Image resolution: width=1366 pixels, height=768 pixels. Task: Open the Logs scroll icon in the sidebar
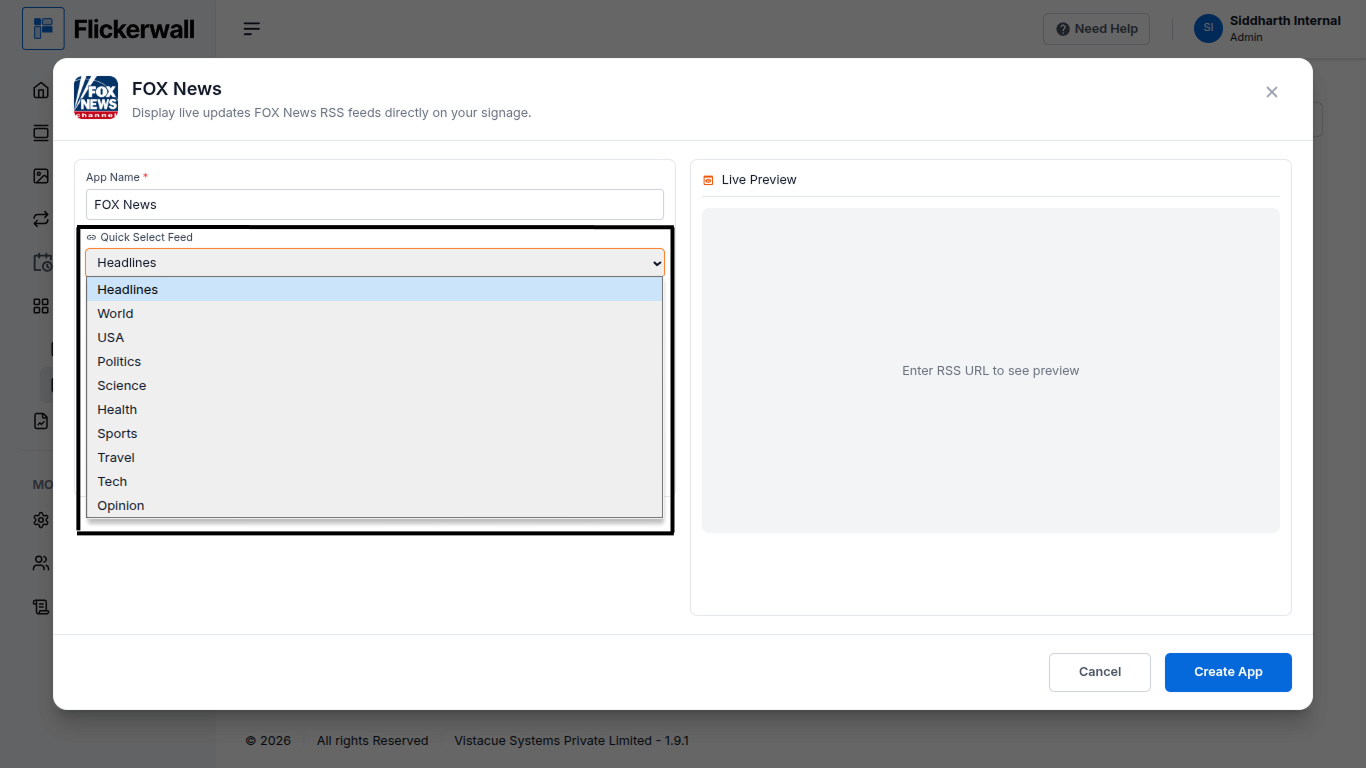pyautogui.click(x=41, y=606)
